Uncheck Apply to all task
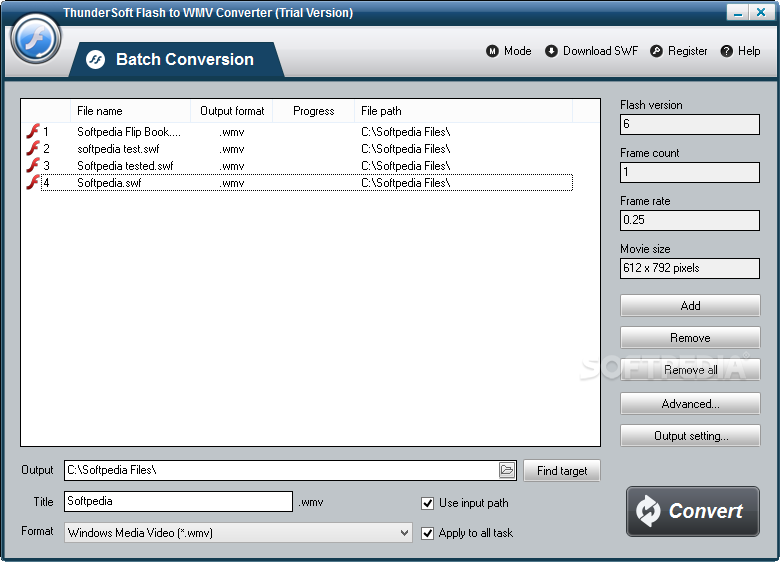780x562 pixels. pyautogui.click(x=427, y=533)
